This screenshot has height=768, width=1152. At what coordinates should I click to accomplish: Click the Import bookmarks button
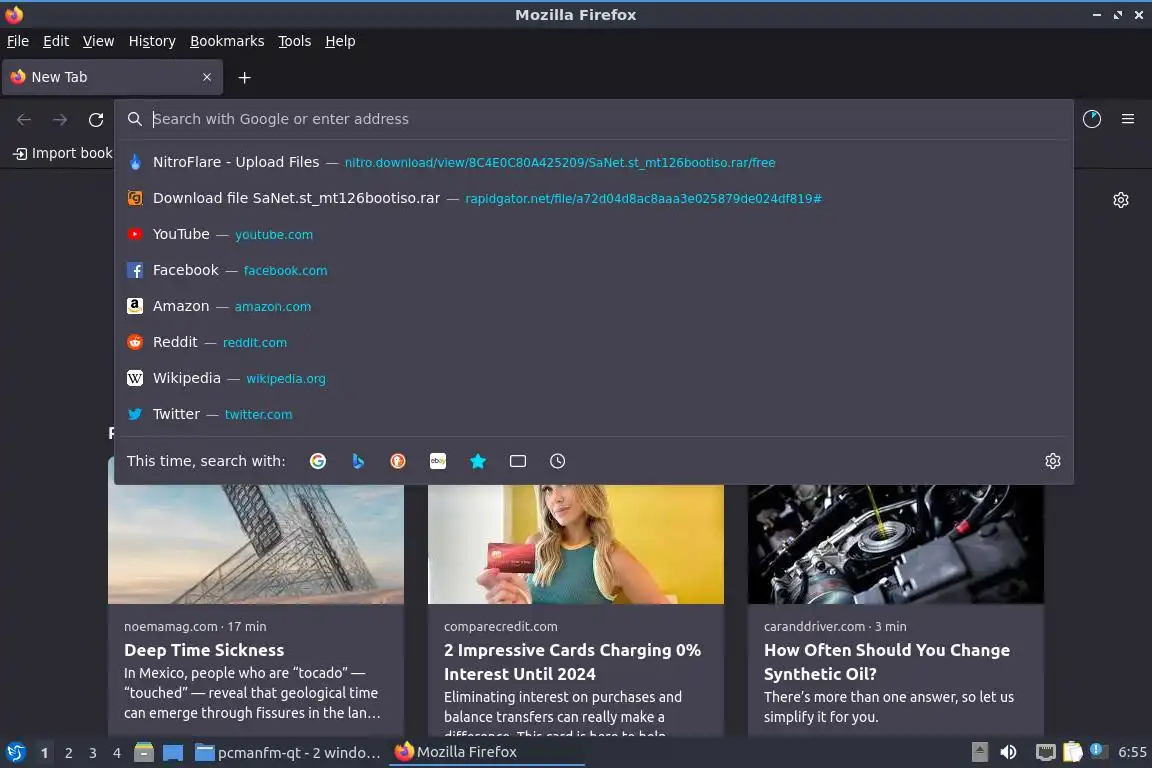[x=63, y=153]
